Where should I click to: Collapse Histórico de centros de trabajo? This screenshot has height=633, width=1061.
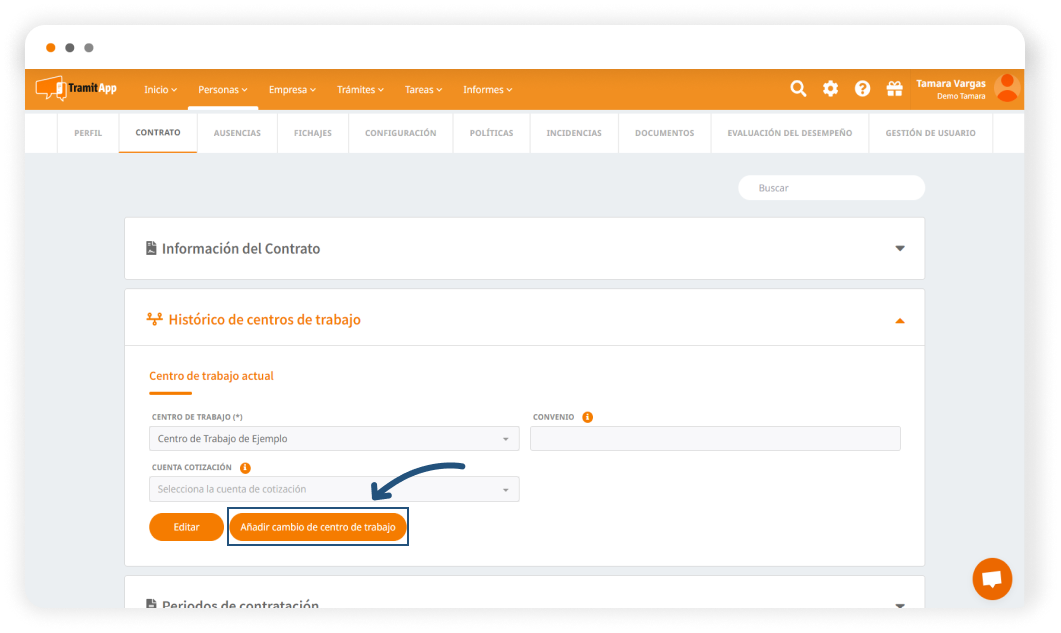[899, 321]
